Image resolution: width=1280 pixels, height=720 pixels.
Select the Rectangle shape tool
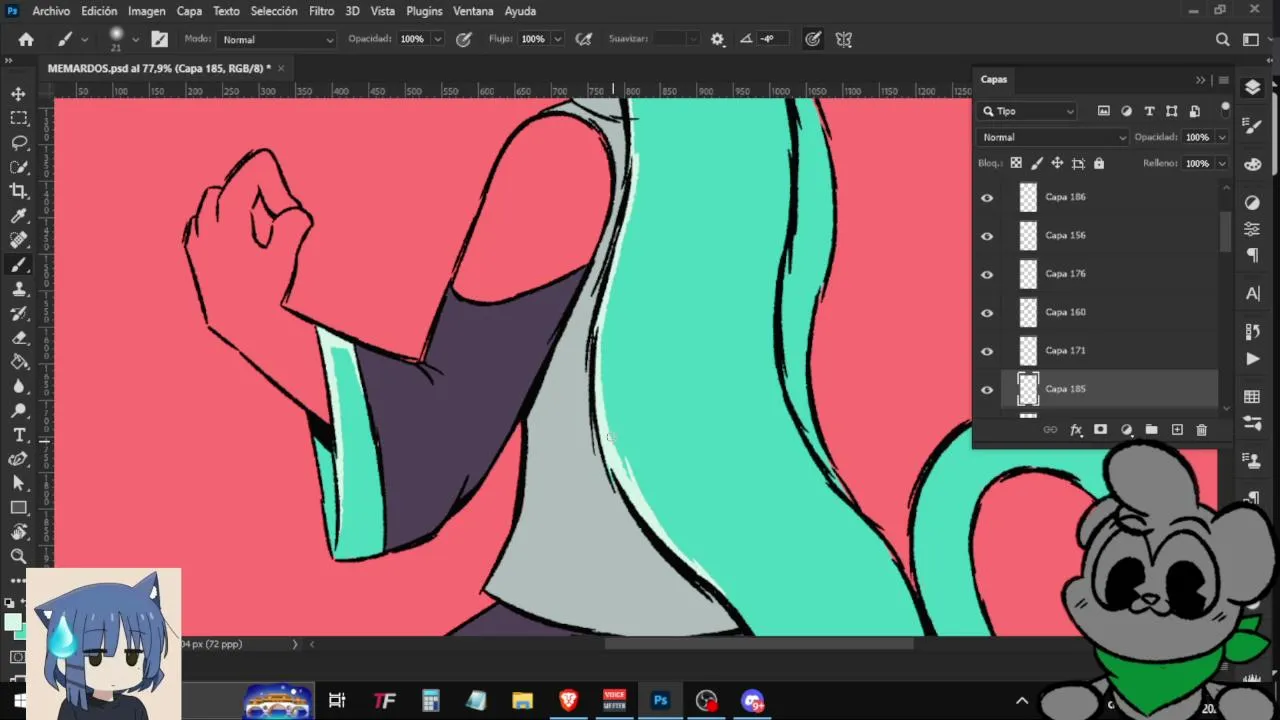(18, 508)
